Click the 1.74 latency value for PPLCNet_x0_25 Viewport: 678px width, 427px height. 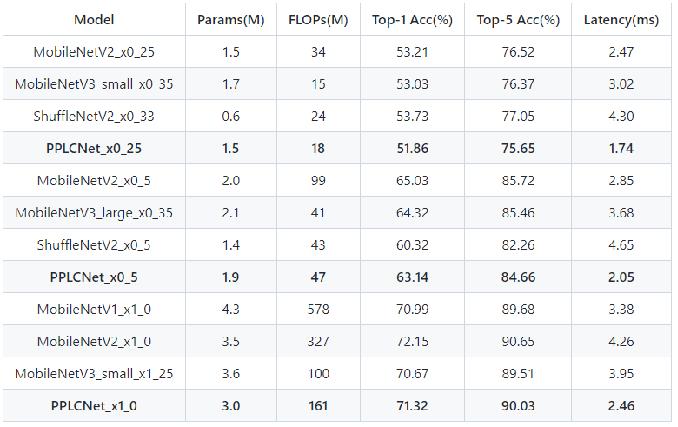click(x=621, y=148)
